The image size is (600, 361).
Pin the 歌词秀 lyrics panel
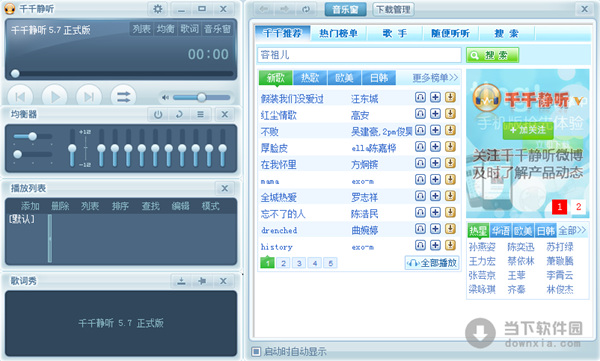pyautogui.click(x=202, y=281)
